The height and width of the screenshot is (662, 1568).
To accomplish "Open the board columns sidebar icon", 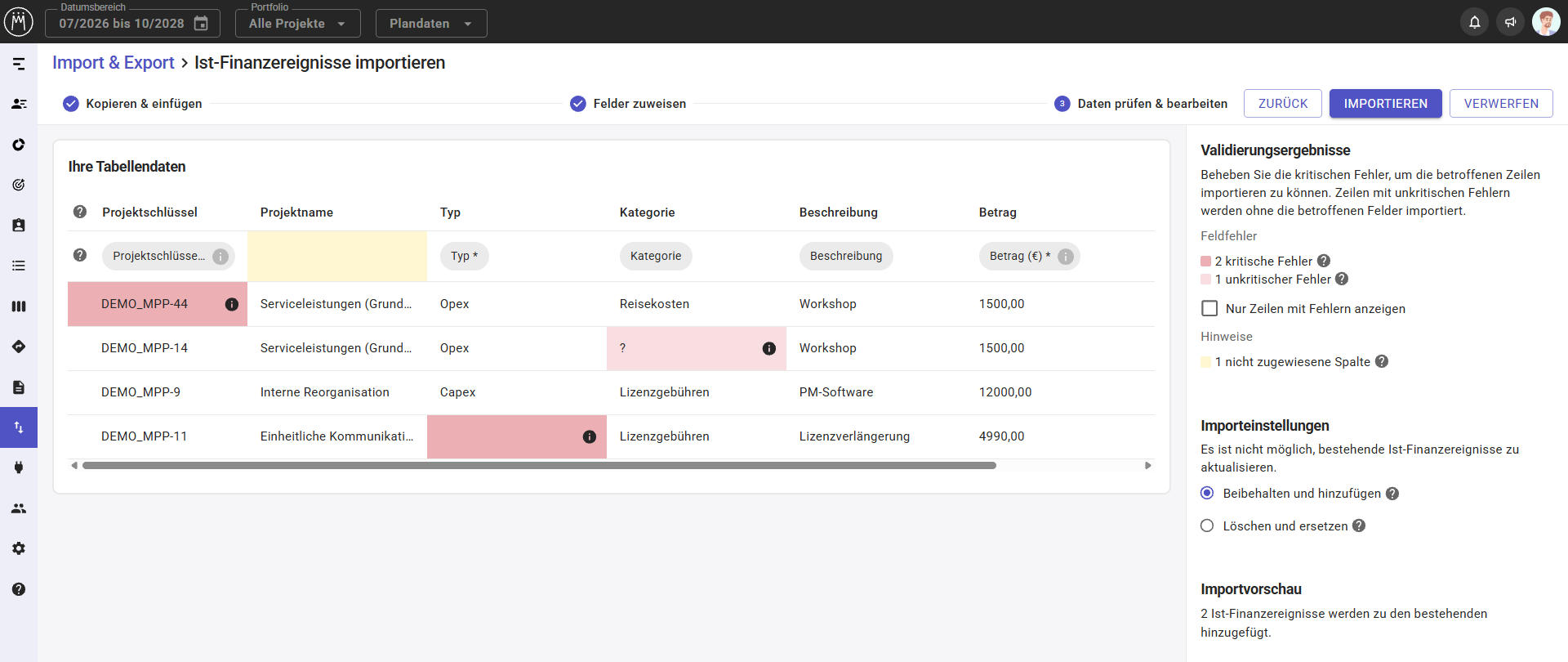I will (x=19, y=306).
